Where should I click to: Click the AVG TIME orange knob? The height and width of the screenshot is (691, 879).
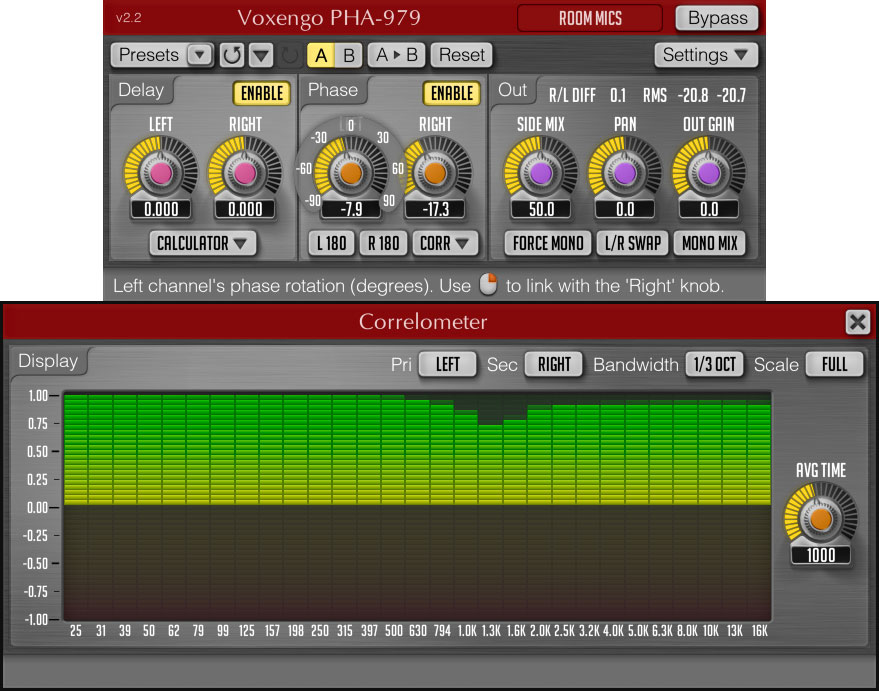[x=821, y=519]
